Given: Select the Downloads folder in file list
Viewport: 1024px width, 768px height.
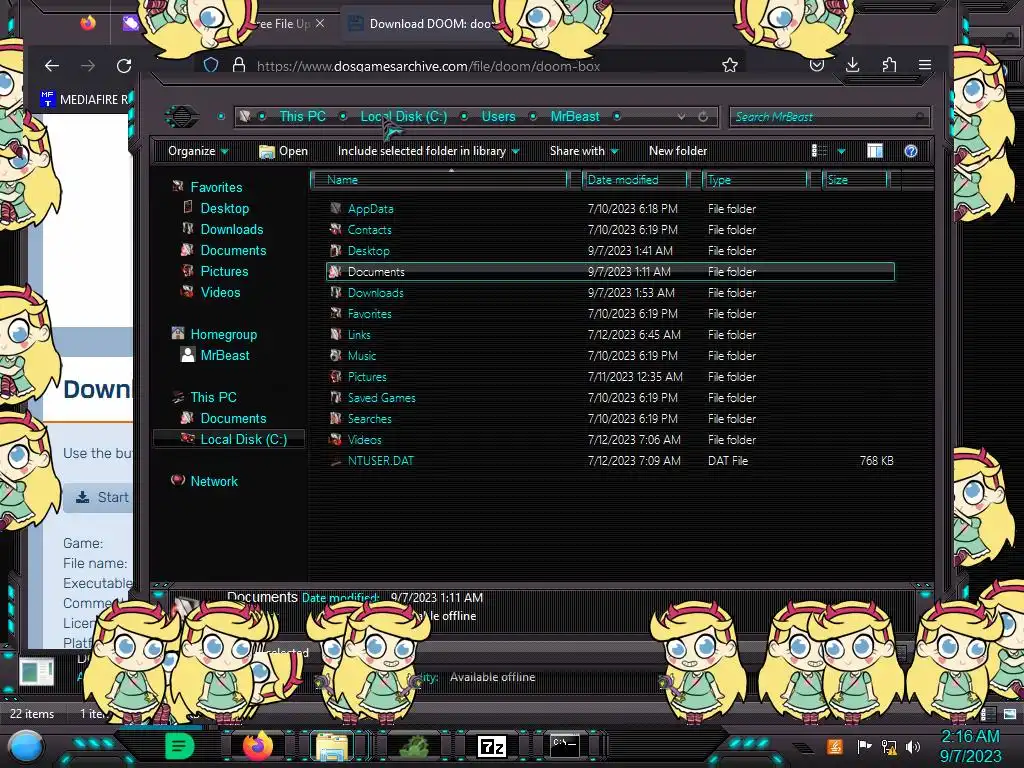Looking at the screenshot, I should click(610, 293).
